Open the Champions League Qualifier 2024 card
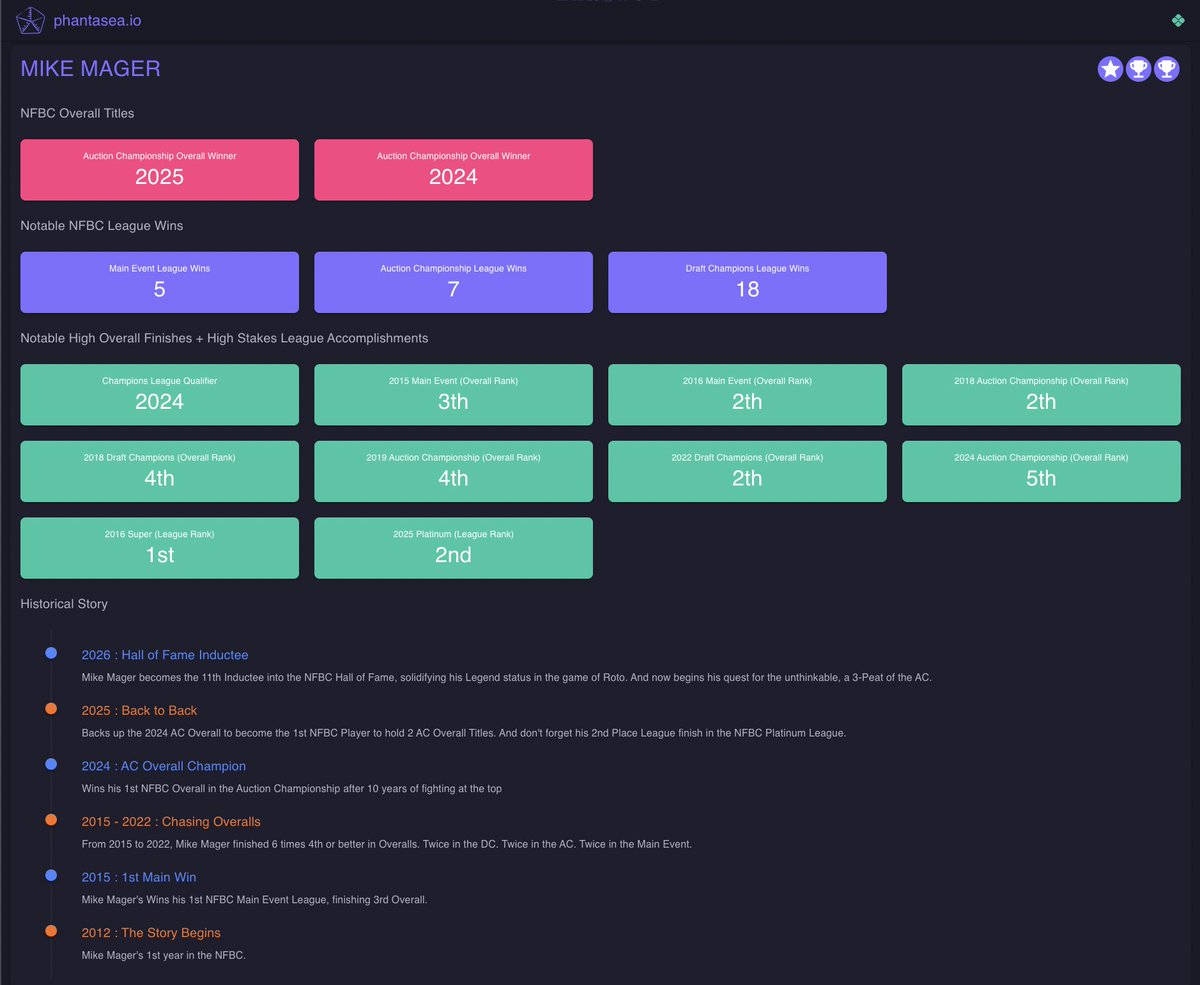Screen dimensions: 1200x985 tap(160, 395)
